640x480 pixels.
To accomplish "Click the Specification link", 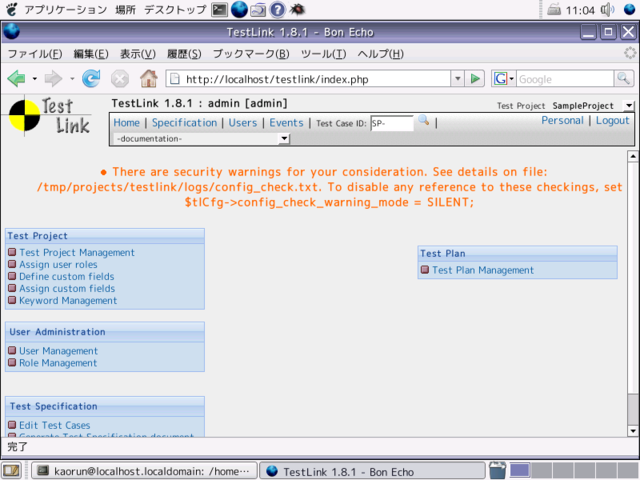I will pyautogui.click(x=184, y=123).
